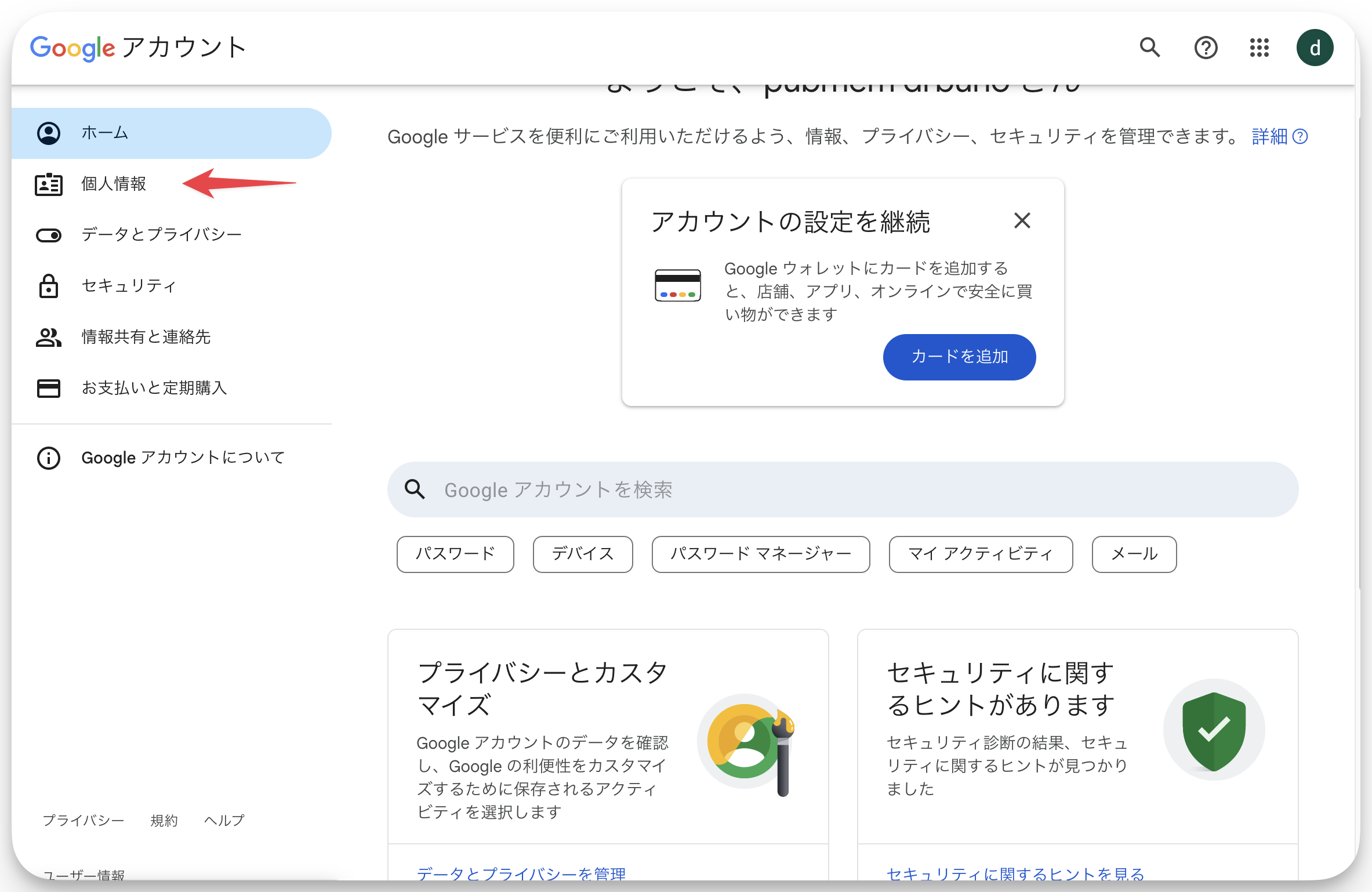Open データとプライバシーを管理 link
This screenshot has height=892, width=1372.
(521, 873)
